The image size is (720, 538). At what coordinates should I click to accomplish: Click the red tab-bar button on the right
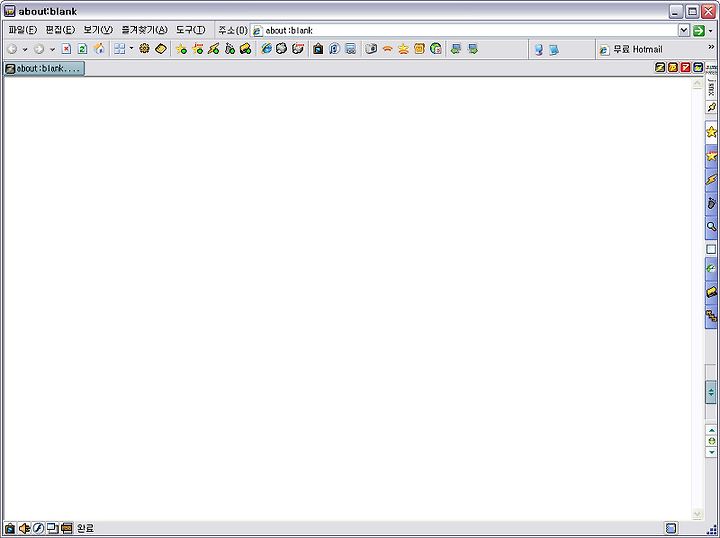coord(686,67)
